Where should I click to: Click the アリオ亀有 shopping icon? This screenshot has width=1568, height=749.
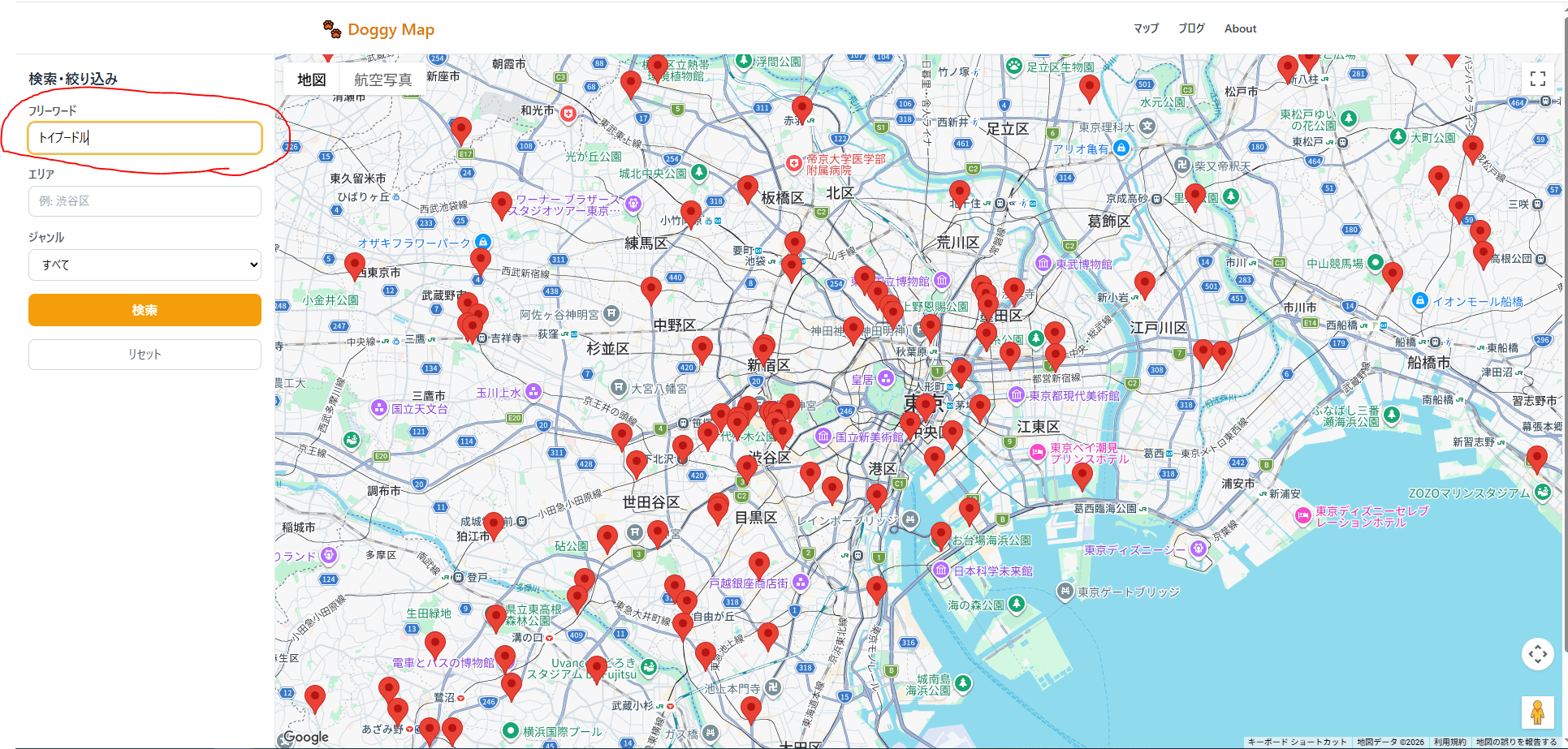tap(1121, 148)
